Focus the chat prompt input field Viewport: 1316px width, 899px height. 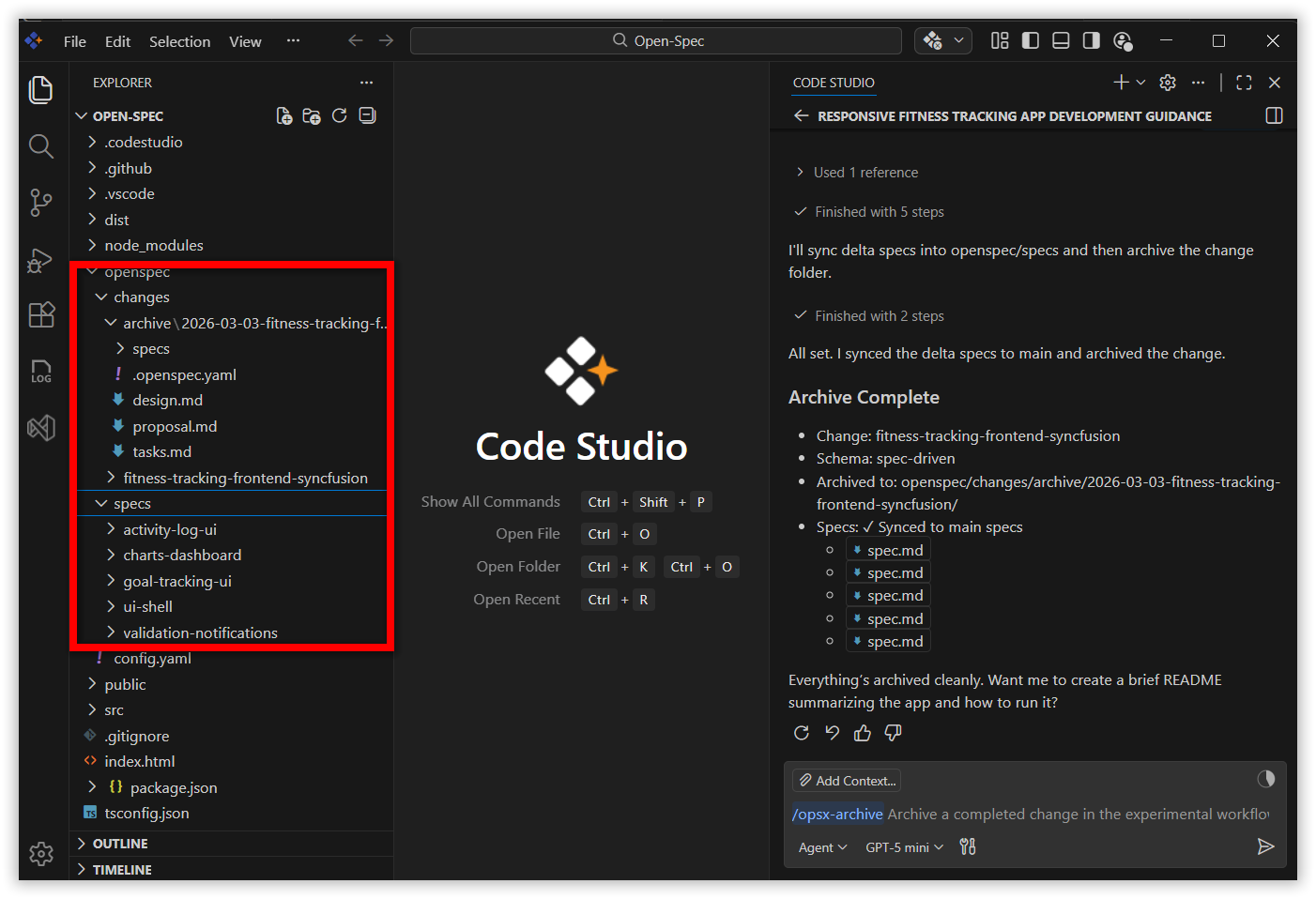coord(1030,814)
